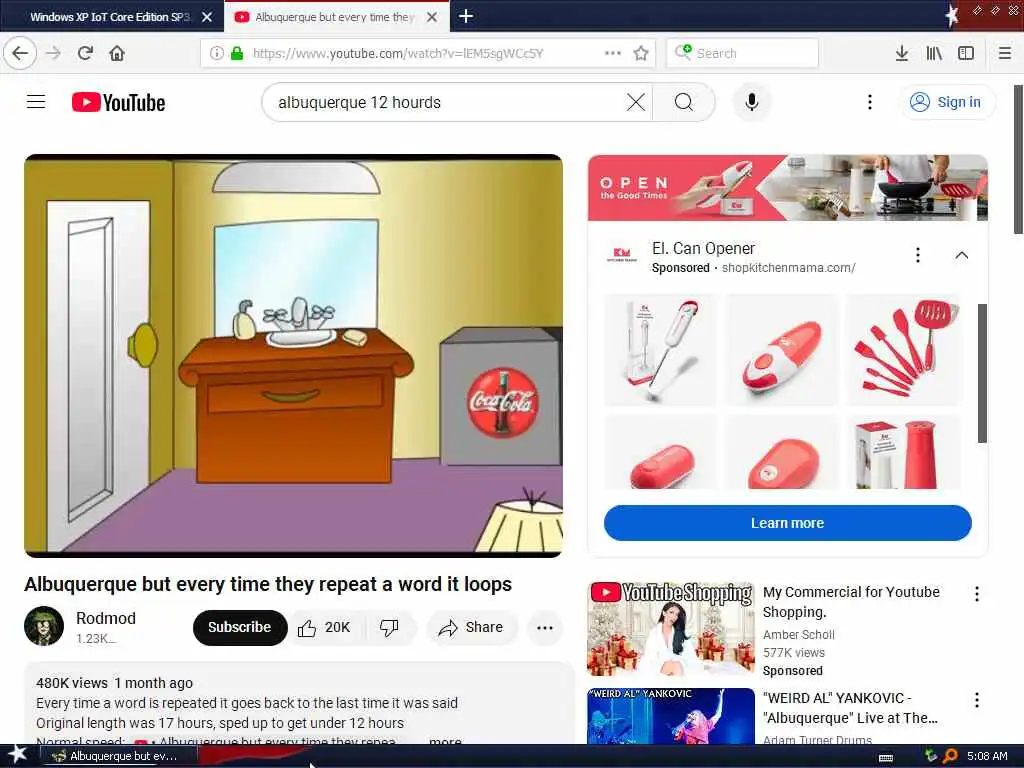
Task: Open more actions ellipsis under video
Action: pos(545,628)
